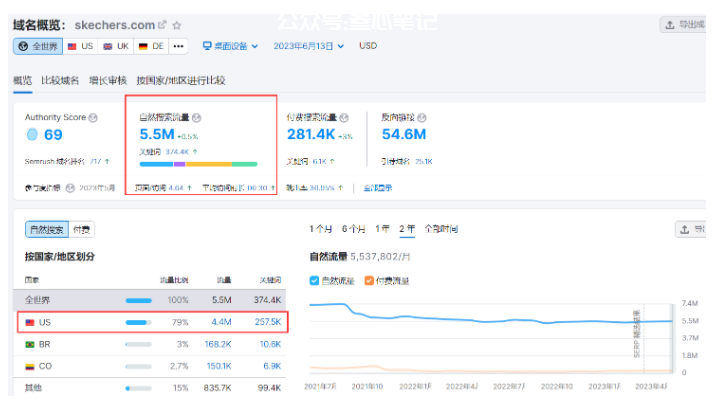Click the pages per visit value 4.64
714x407 pixels.
[176, 188]
